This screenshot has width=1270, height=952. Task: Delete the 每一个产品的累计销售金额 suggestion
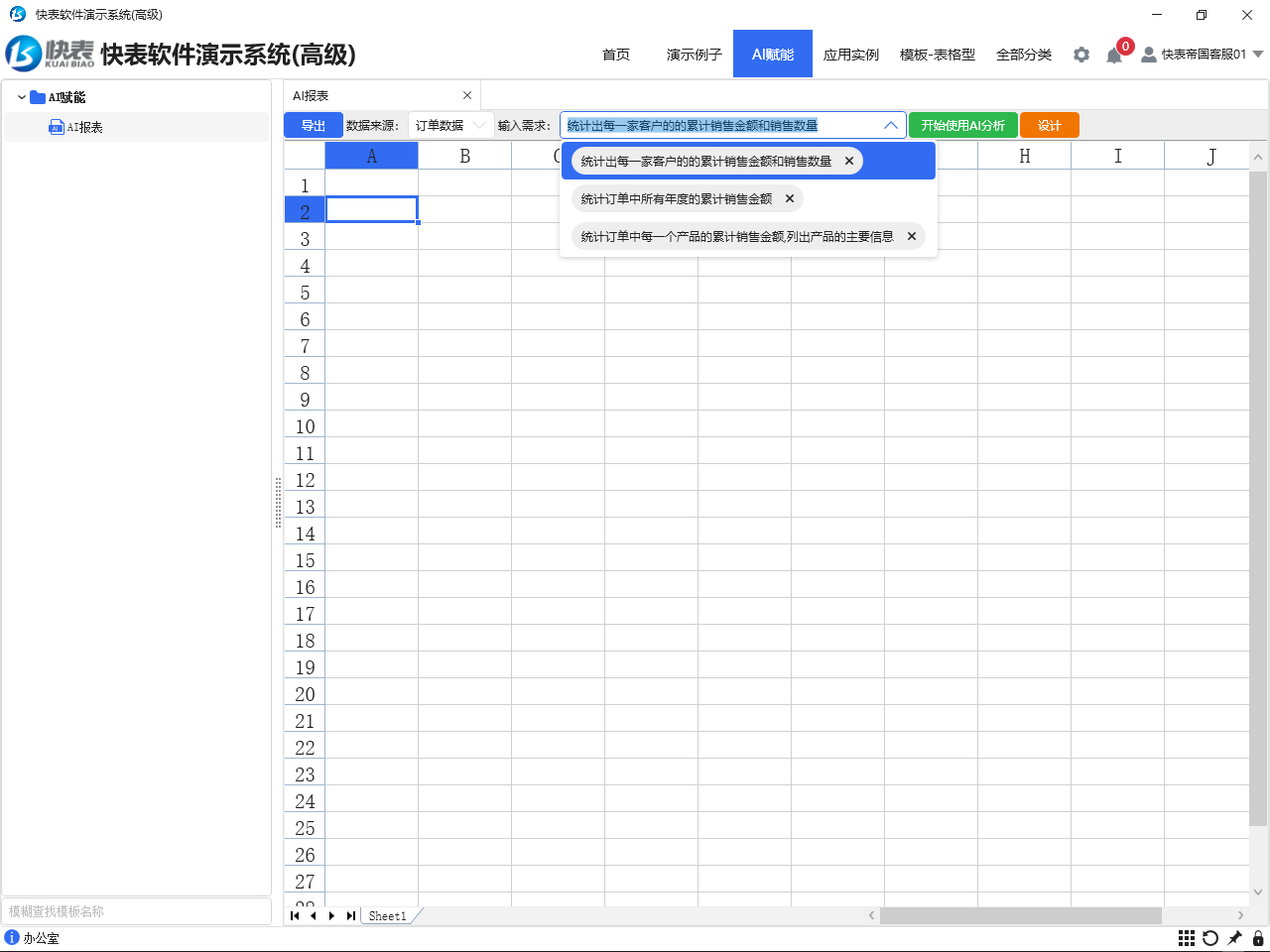click(912, 236)
